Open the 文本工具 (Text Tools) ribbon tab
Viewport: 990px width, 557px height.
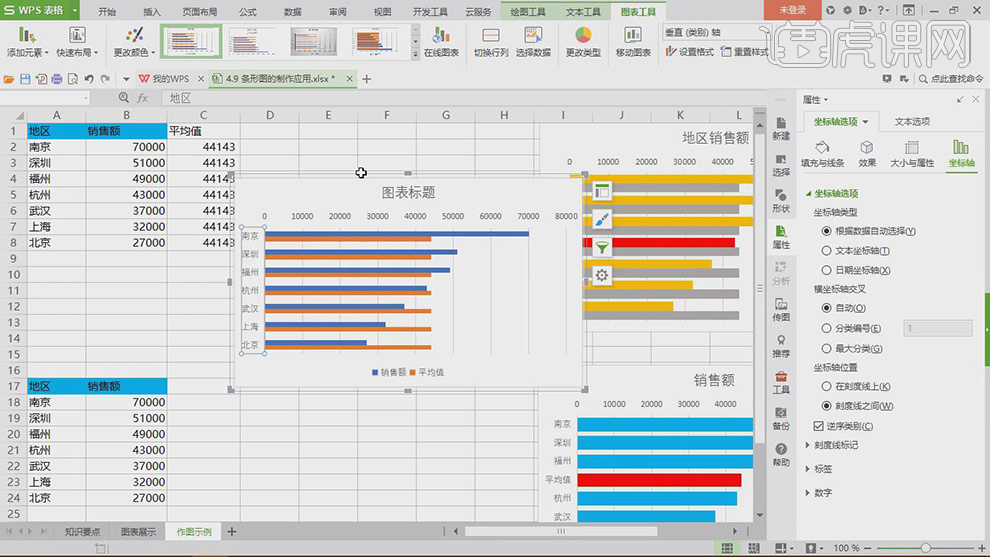click(583, 11)
